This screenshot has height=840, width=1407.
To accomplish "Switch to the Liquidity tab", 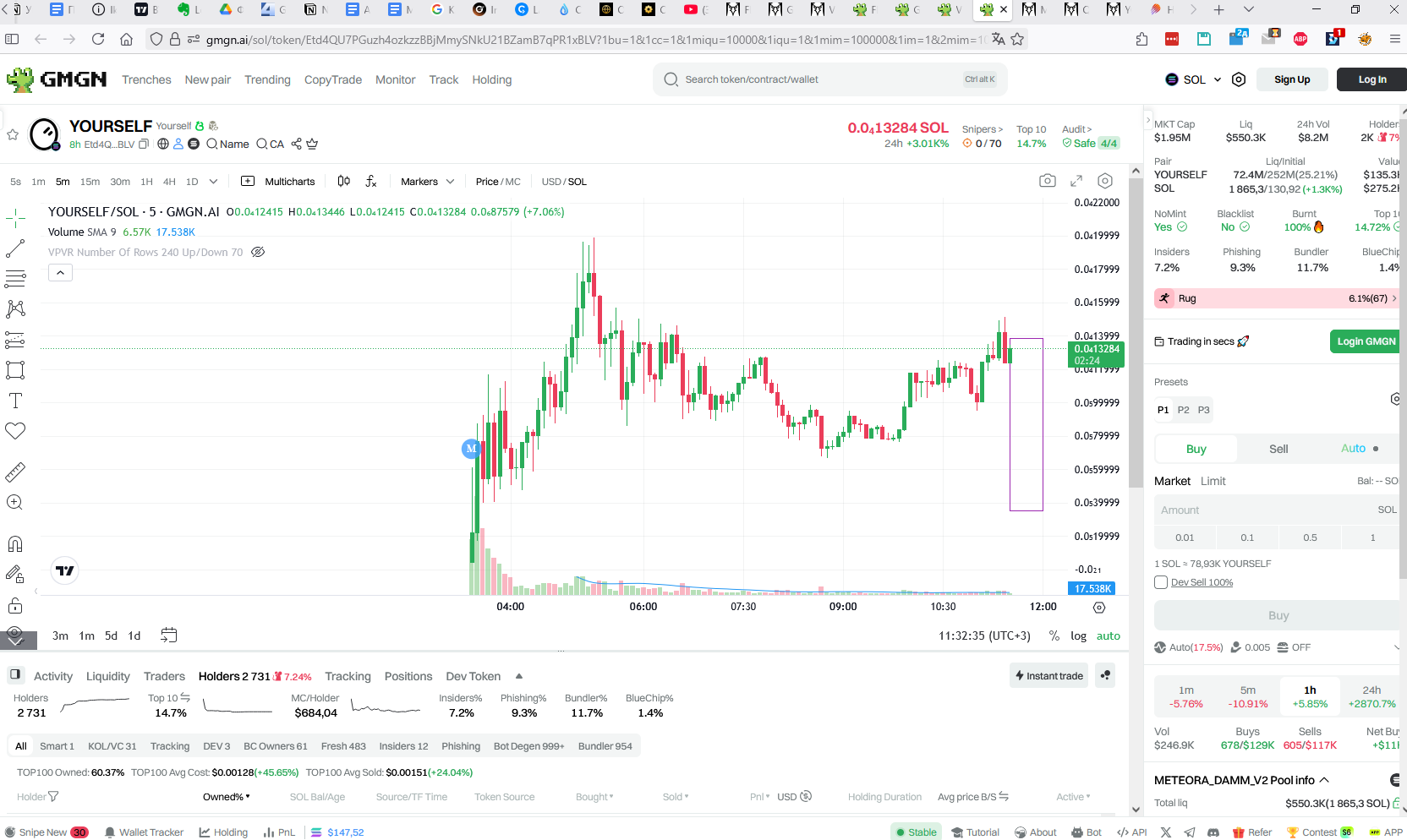I will (108, 676).
